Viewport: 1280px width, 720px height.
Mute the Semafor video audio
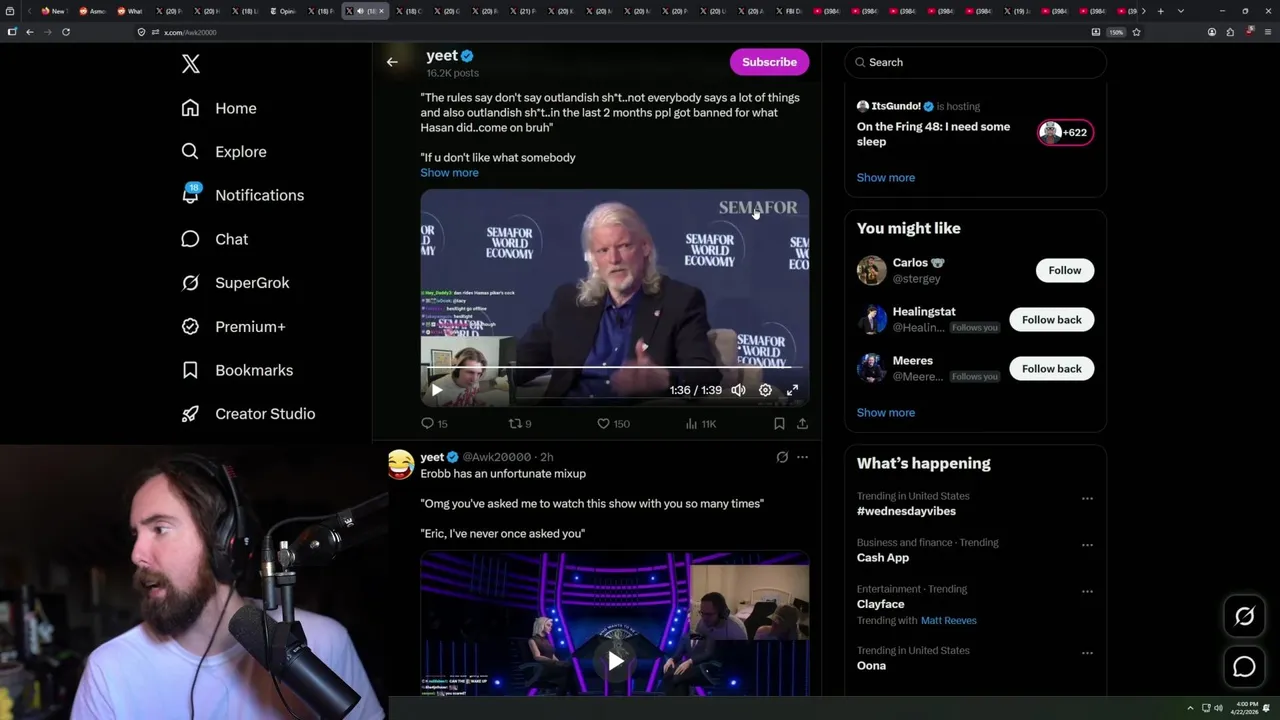tap(738, 390)
